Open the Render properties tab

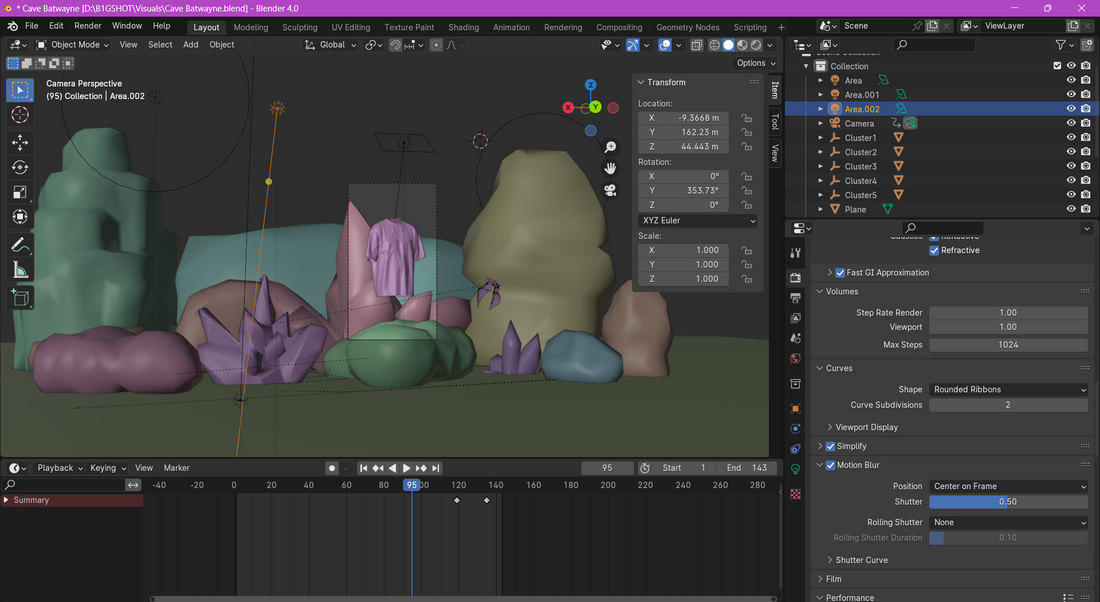[796, 278]
